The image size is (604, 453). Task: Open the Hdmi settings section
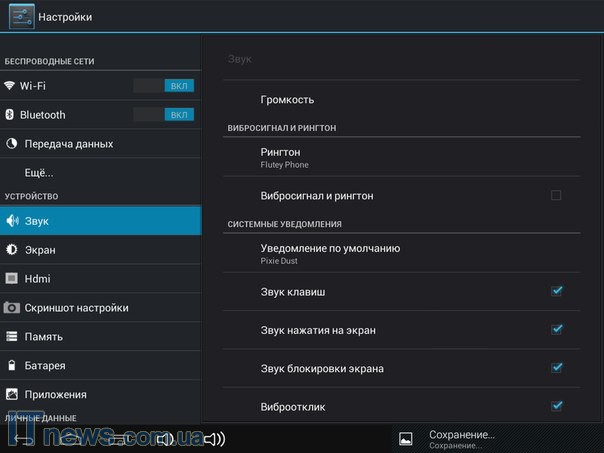point(37,279)
